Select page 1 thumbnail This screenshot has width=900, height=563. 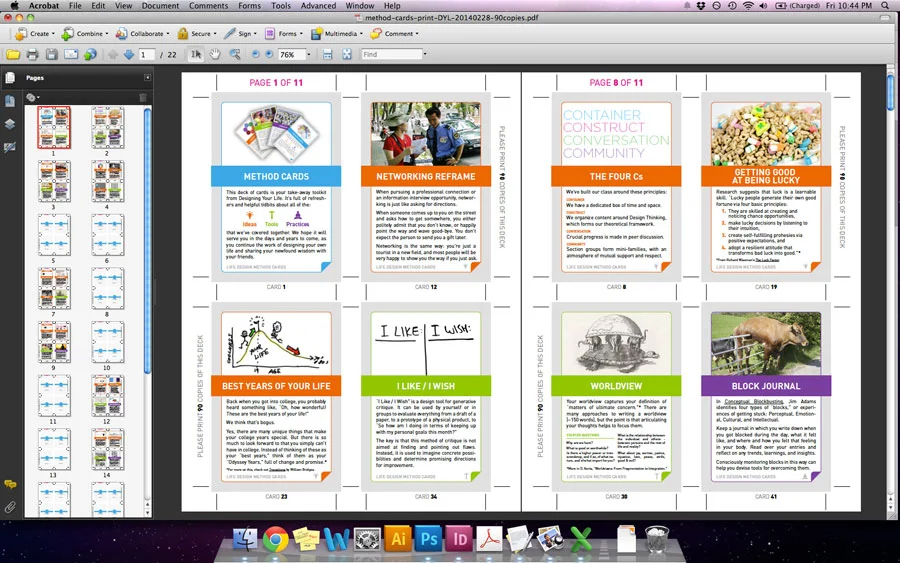[54, 127]
